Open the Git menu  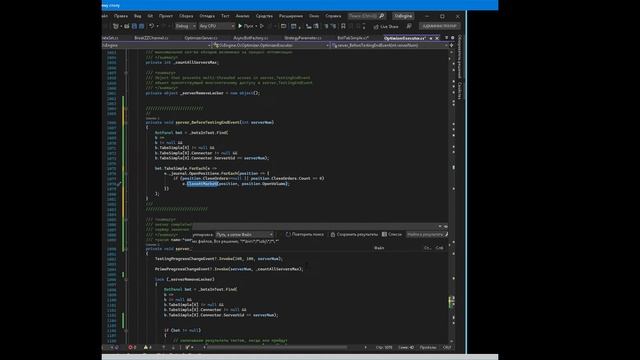(150, 16)
